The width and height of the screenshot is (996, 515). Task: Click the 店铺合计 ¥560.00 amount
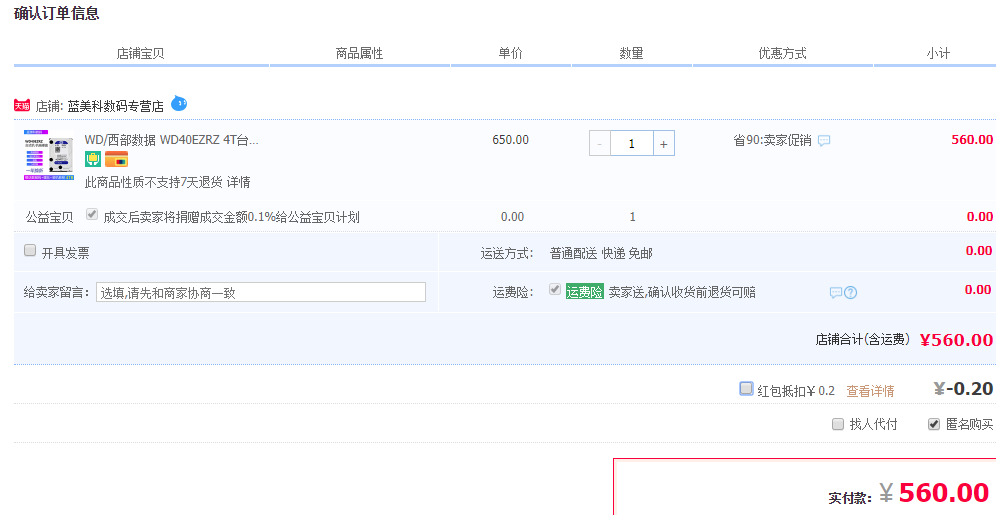point(957,340)
